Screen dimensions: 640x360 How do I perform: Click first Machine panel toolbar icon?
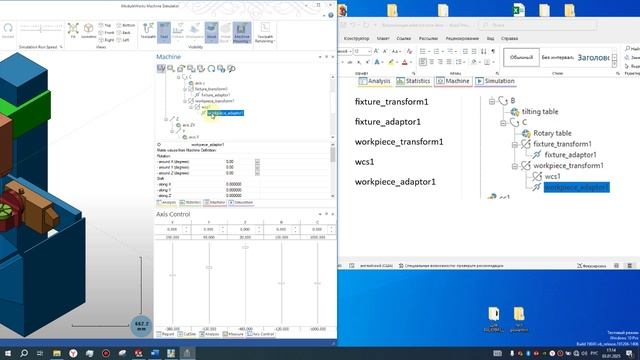[161, 69]
